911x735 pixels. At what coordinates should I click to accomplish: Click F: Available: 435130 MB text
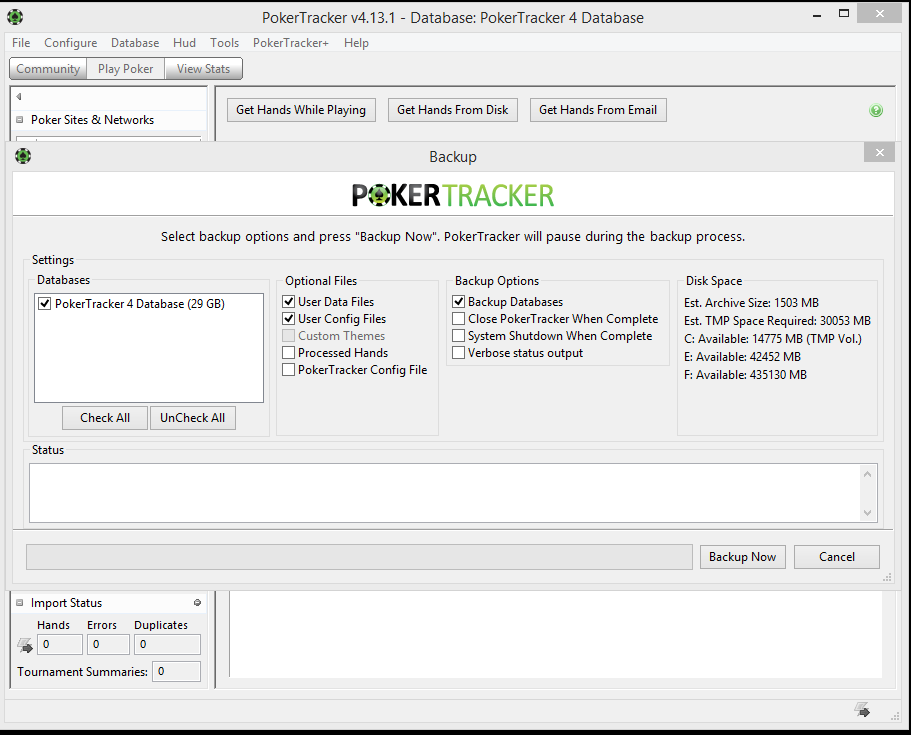tap(745, 375)
